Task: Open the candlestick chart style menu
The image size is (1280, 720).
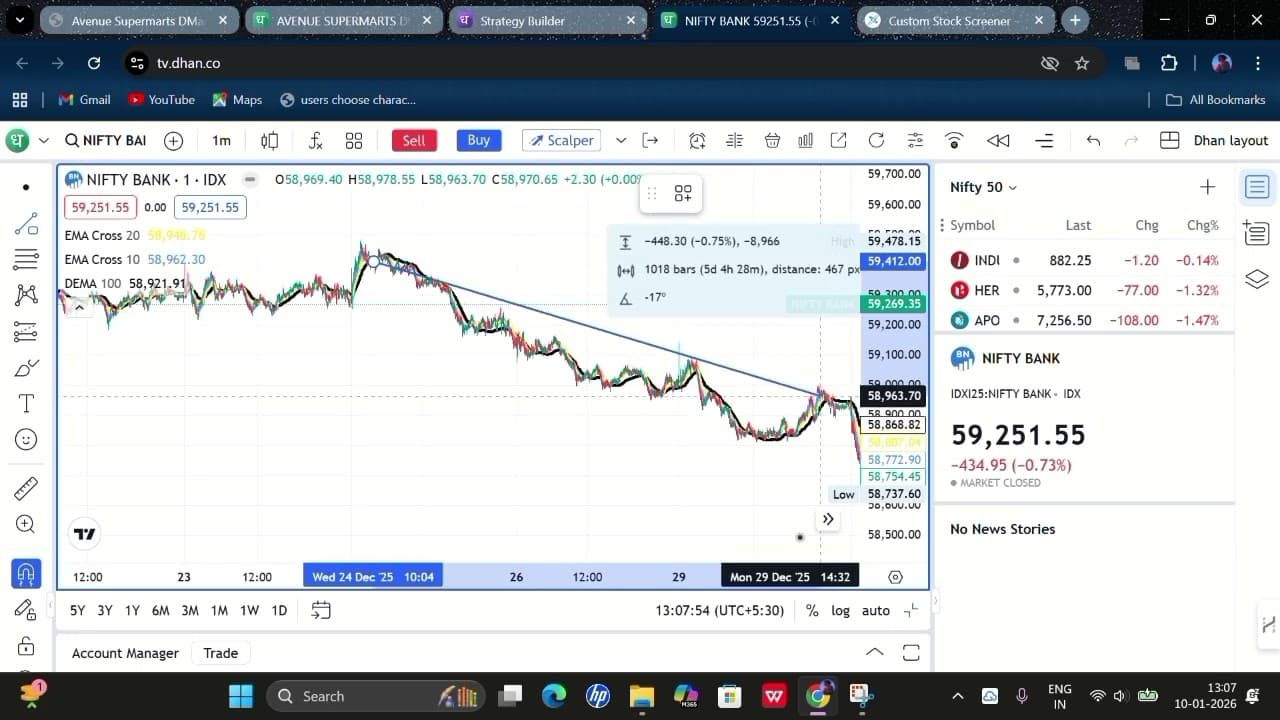Action: pyautogui.click(x=269, y=141)
